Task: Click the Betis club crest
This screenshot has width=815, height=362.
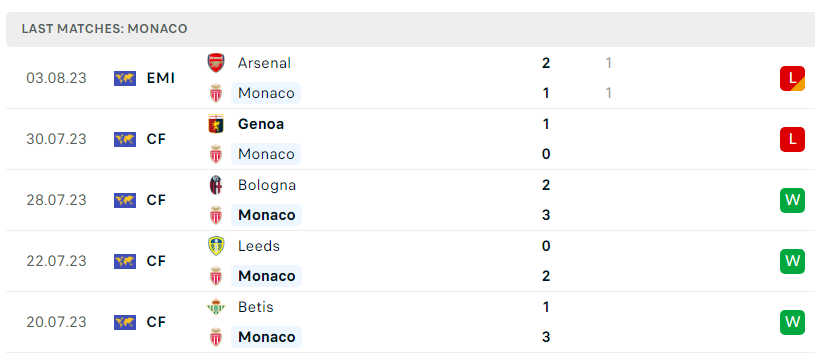Action: tap(216, 307)
